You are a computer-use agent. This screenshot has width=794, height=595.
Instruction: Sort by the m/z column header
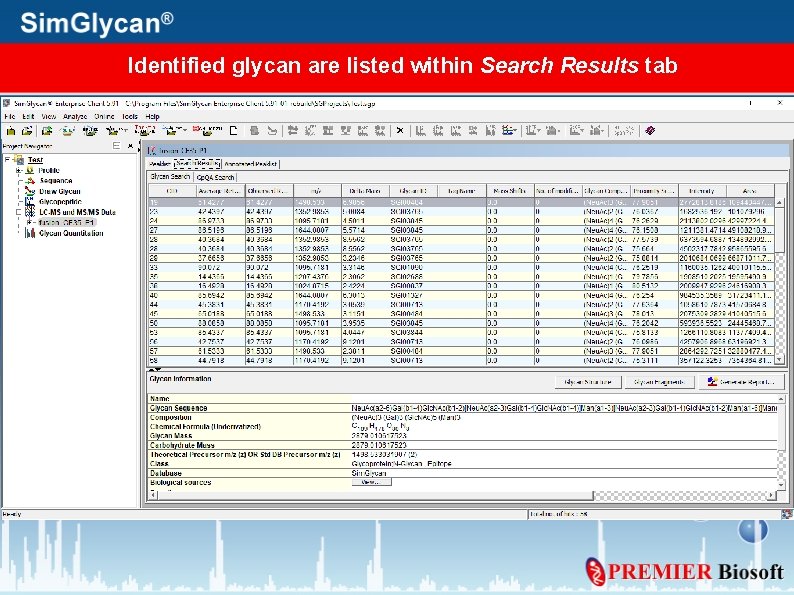(317, 191)
